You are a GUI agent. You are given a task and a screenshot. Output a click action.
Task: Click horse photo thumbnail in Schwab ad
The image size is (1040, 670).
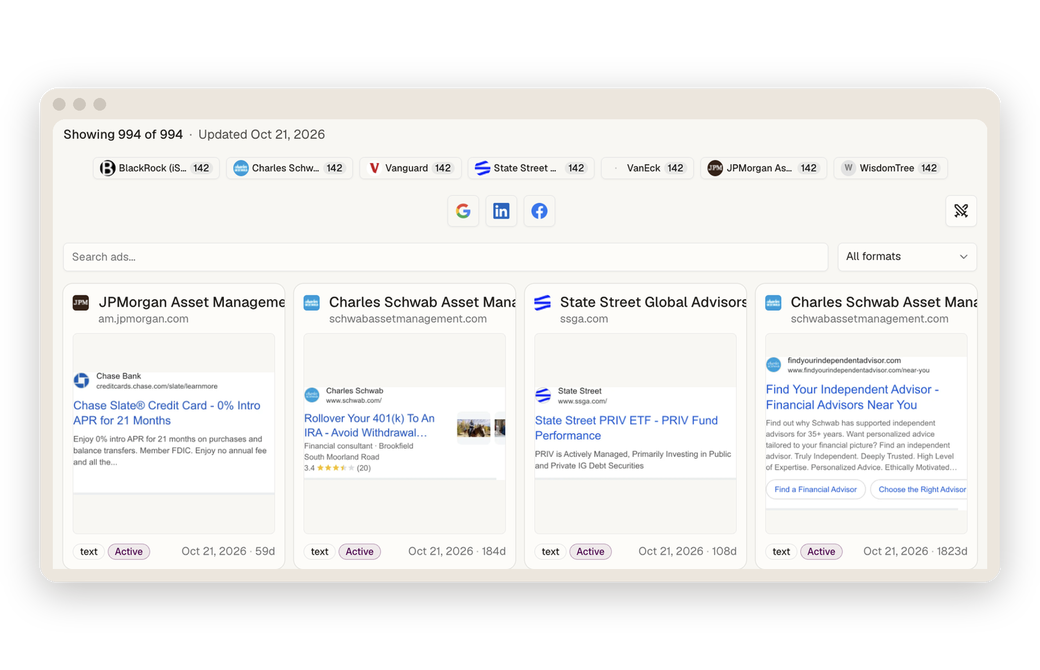[x=474, y=427]
